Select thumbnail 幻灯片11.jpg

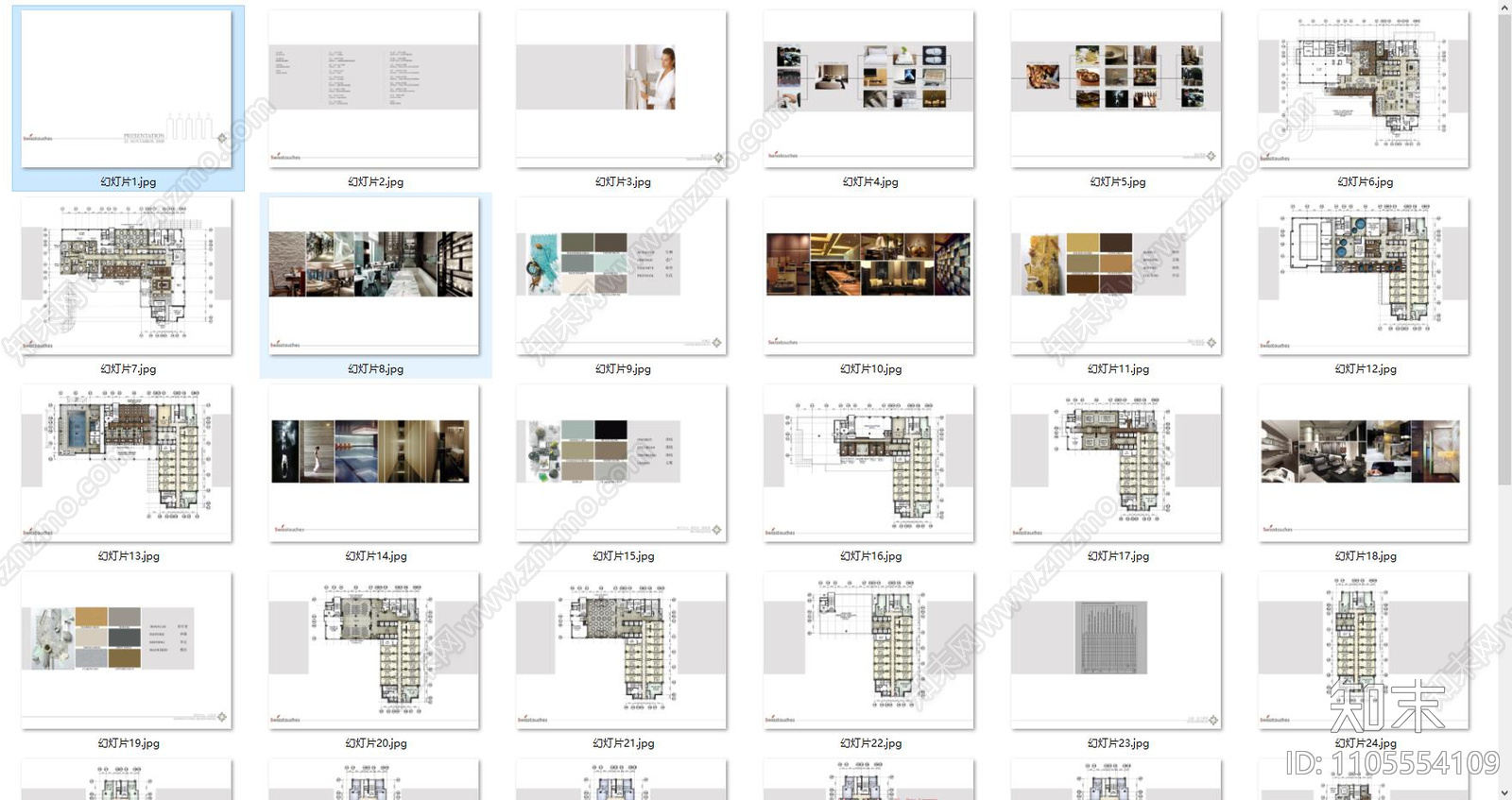[1116, 276]
